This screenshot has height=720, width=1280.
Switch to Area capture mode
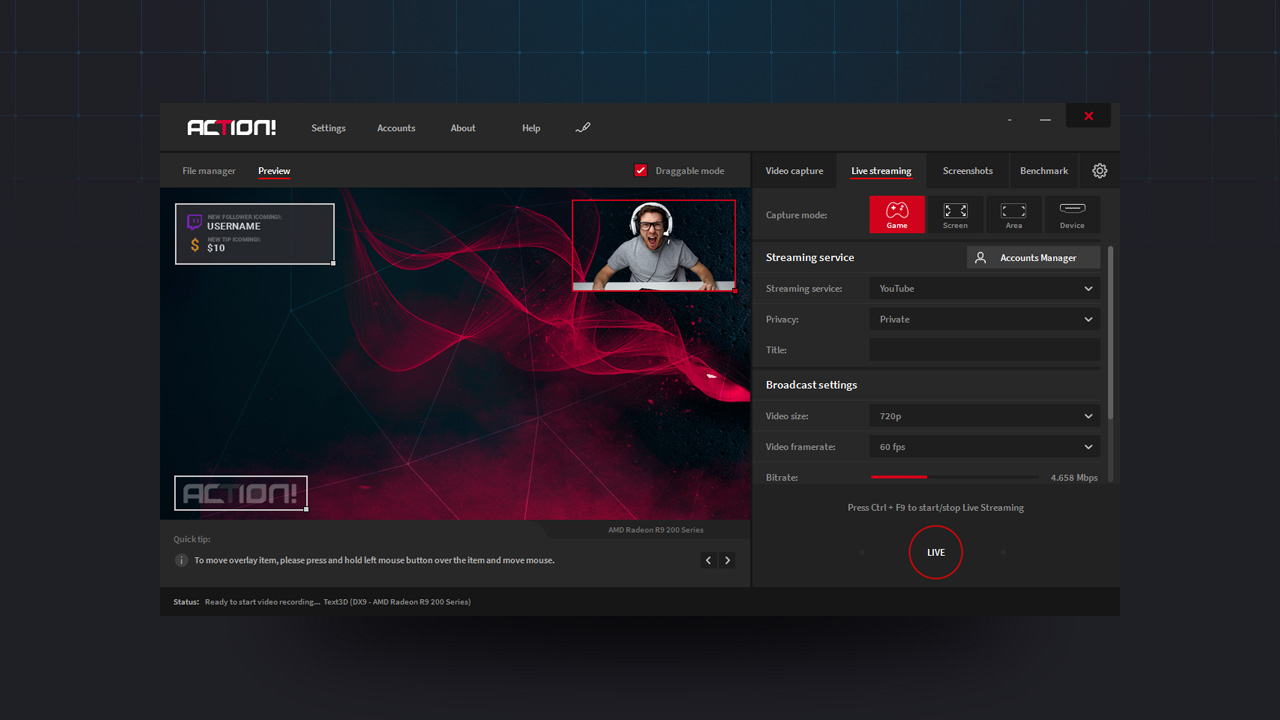1013,214
